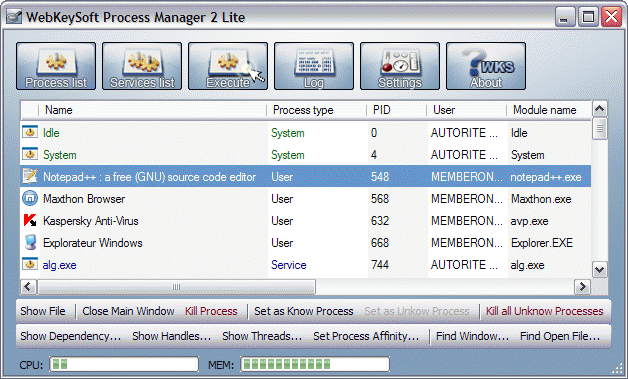628x379 pixels.
Task: Sort by Process type column header
Action: 316,110
